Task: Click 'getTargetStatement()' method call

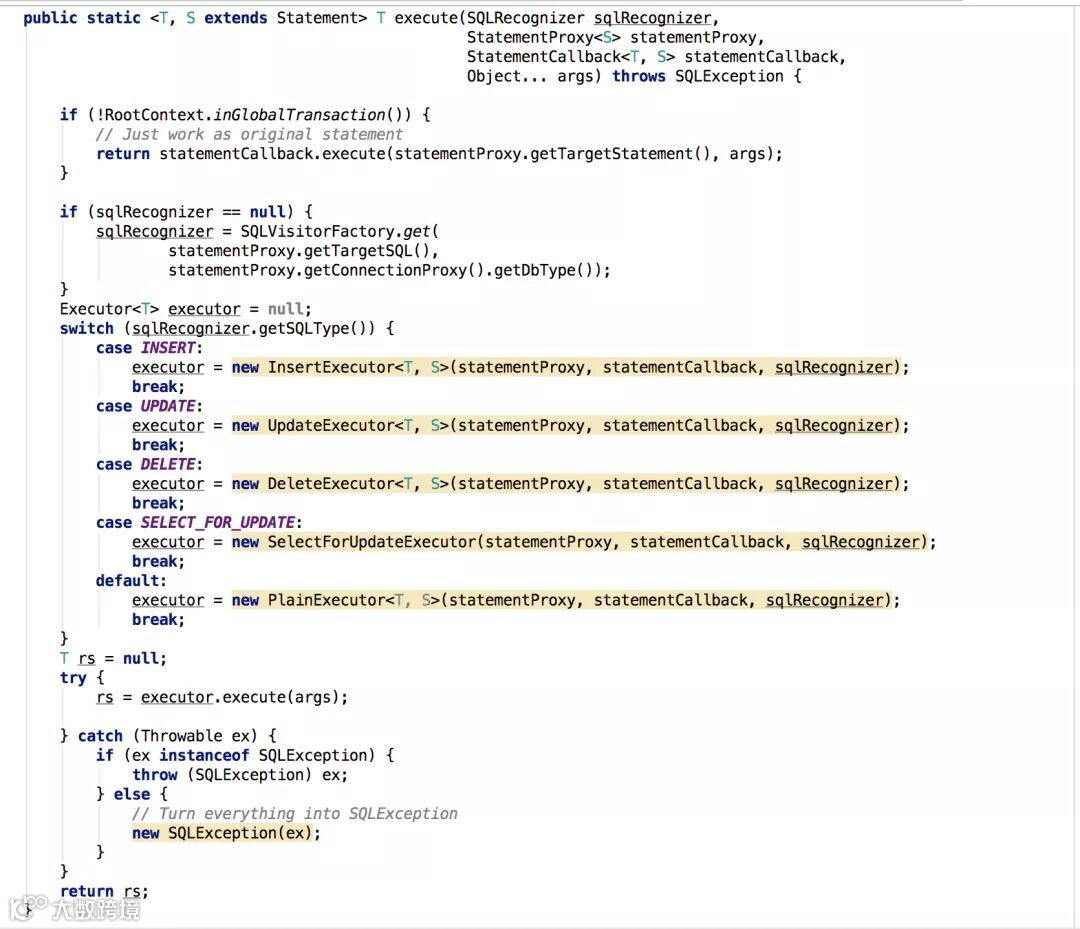Action: point(619,154)
